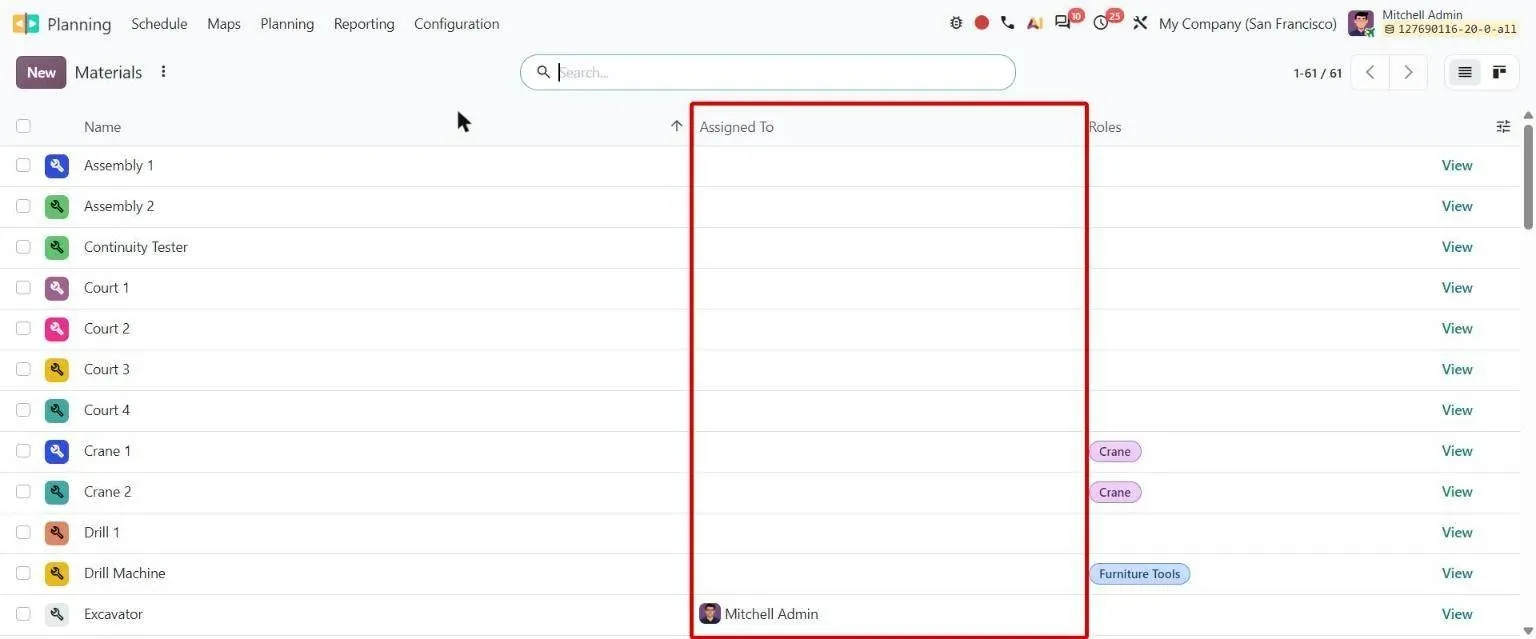Click the Assembly 2 wrench icon
The height and width of the screenshot is (639, 1536).
click(x=57, y=207)
